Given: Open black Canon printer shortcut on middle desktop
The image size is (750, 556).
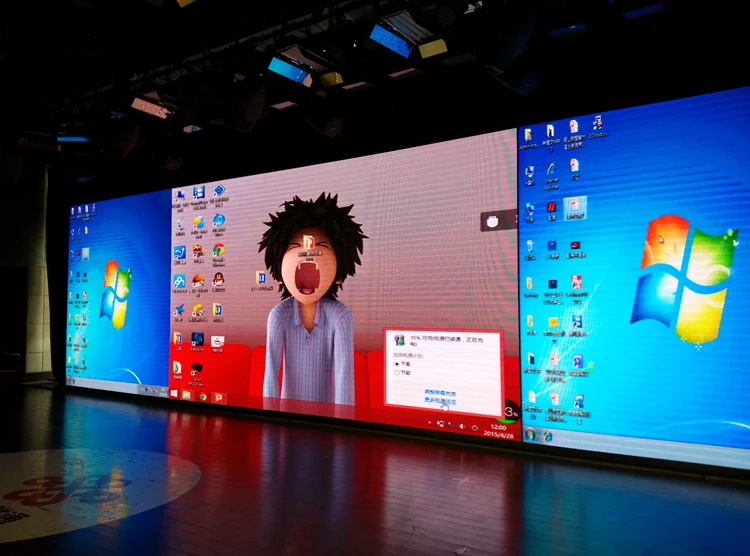Looking at the screenshot, I should pyautogui.click(x=197, y=368).
